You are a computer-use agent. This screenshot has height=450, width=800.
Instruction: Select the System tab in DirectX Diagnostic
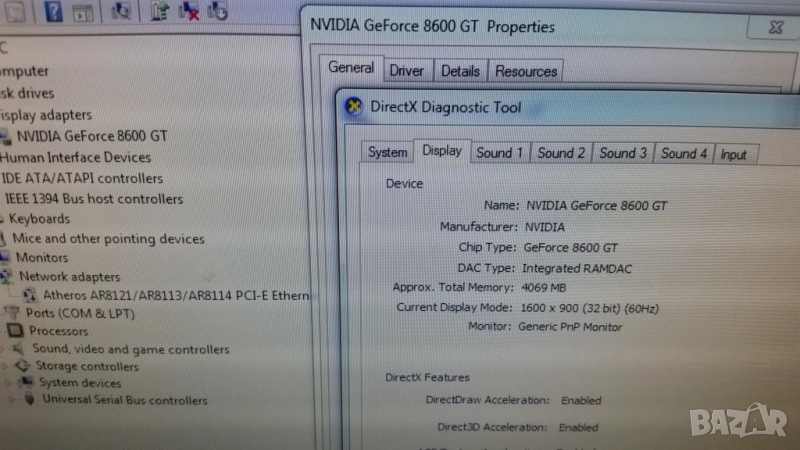tap(387, 153)
